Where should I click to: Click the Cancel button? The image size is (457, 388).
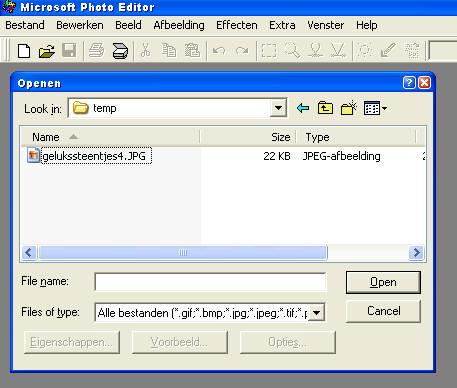tap(383, 311)
